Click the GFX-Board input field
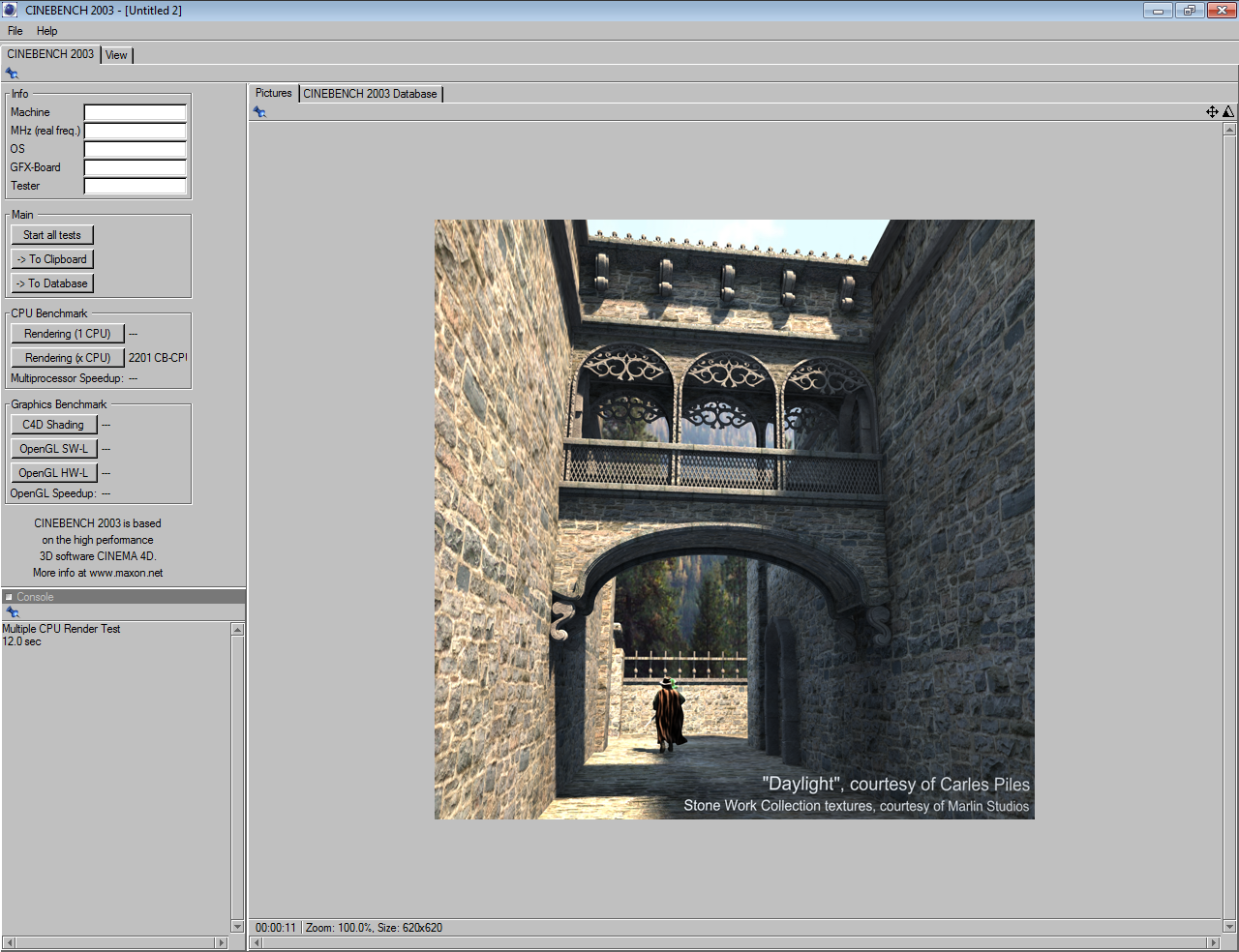 [136, 167]
